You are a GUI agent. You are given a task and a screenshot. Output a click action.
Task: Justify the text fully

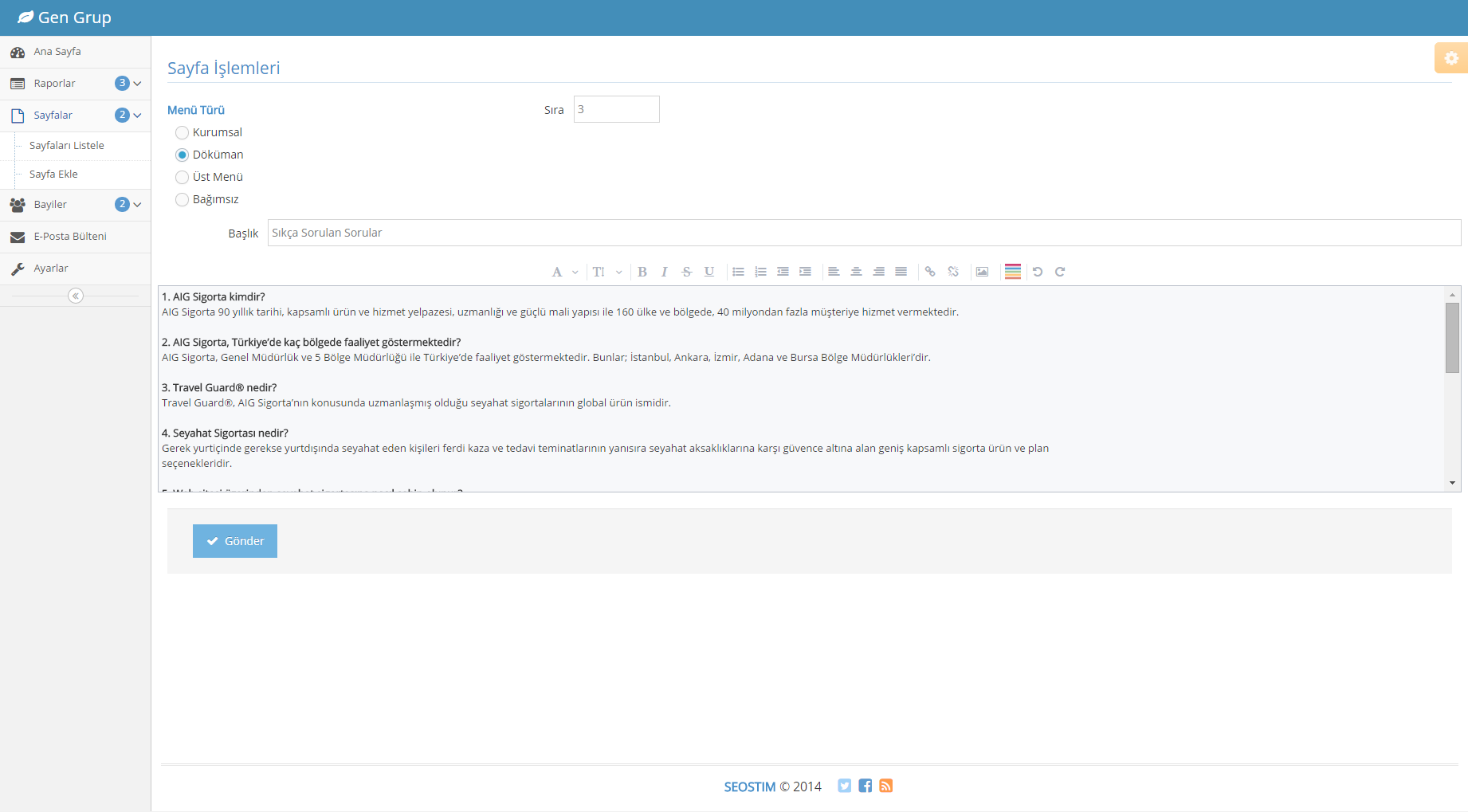pyautogui.click(x=901, y=272)
